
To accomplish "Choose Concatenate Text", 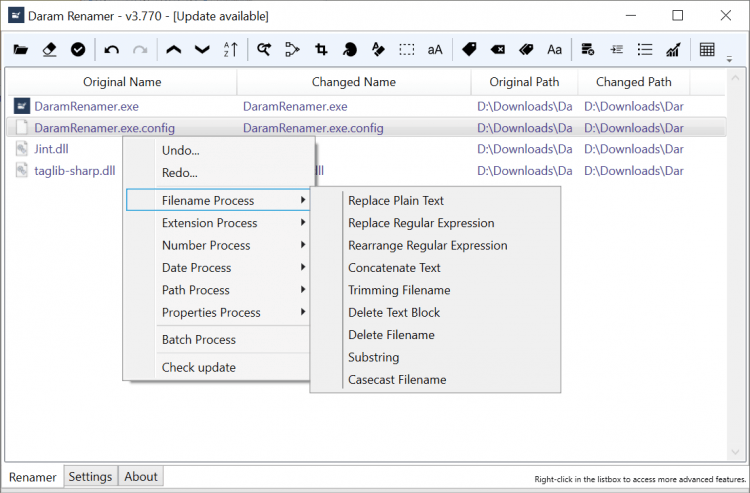I will 435,268.
